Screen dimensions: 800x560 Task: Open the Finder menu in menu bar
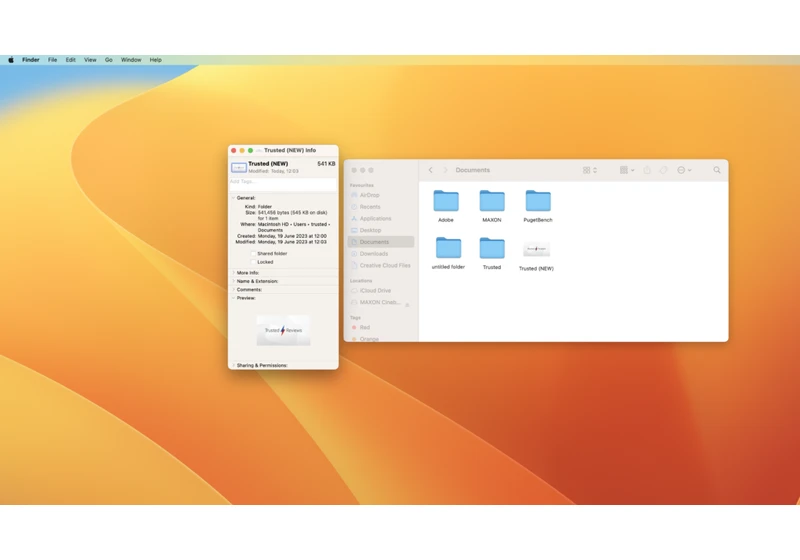pos(31,60)
